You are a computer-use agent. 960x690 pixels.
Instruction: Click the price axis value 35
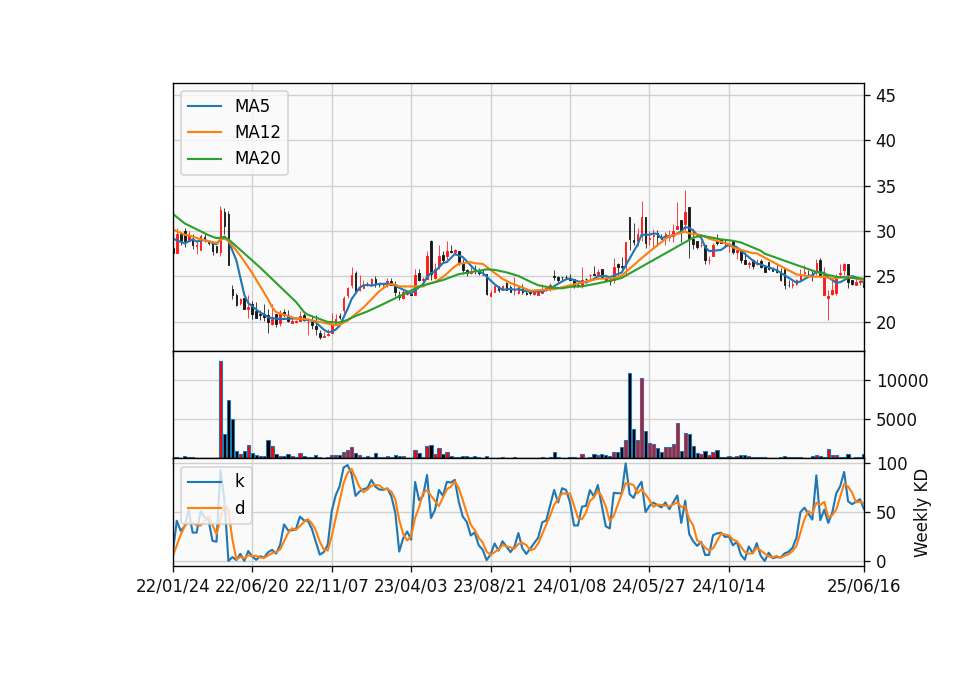885,187
